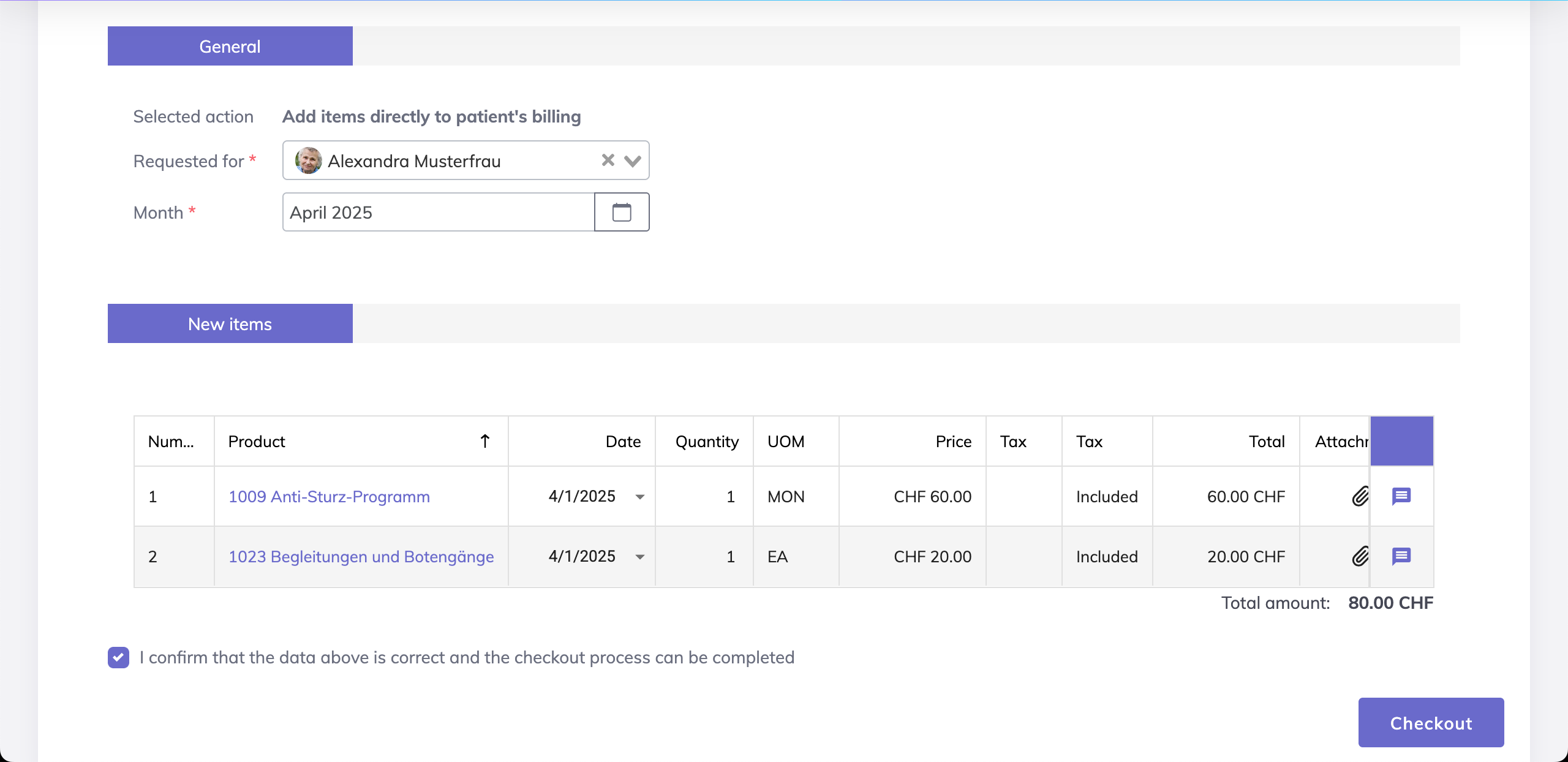Screen dimensions: 1568x762
Task: Click the purple header cell above comments
Action: point(1401,441)
